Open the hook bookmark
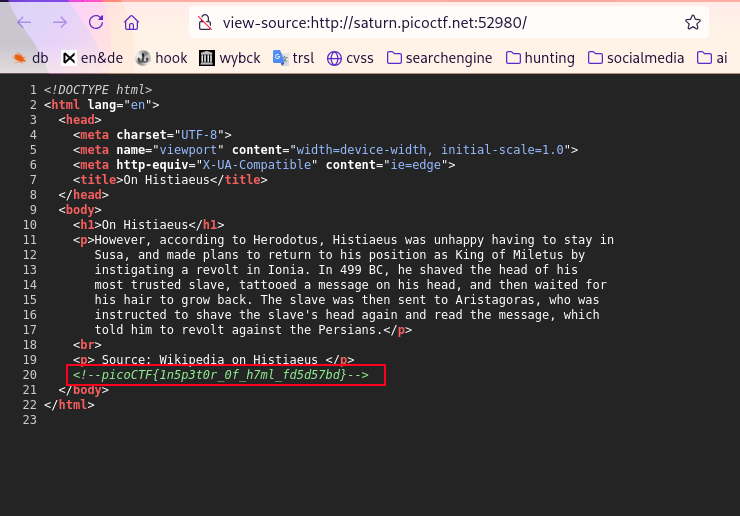Image resolution: width=740 pixels, height=516 pixels. click(161, 58)
